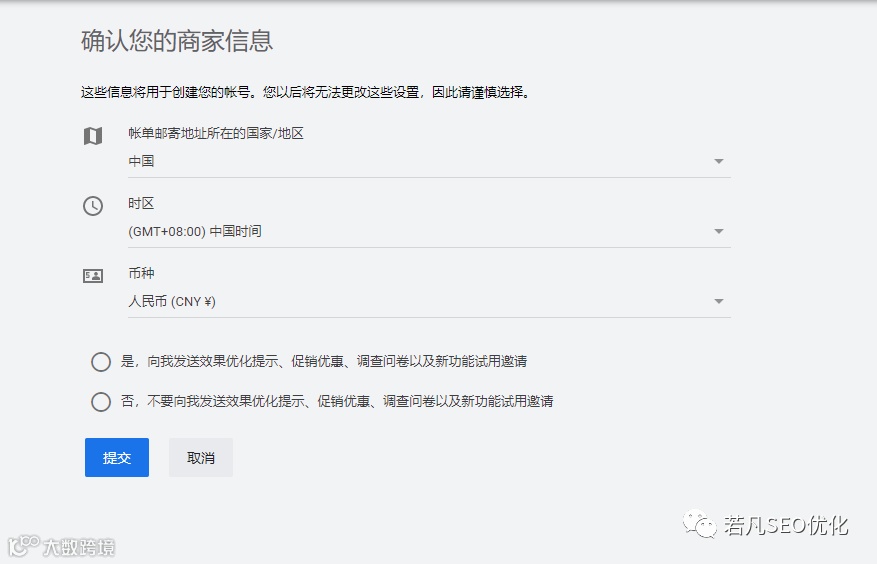Open the country dropdown showing 中国
The width and height of the screenshot is (877, 564).
coord(429,162)
